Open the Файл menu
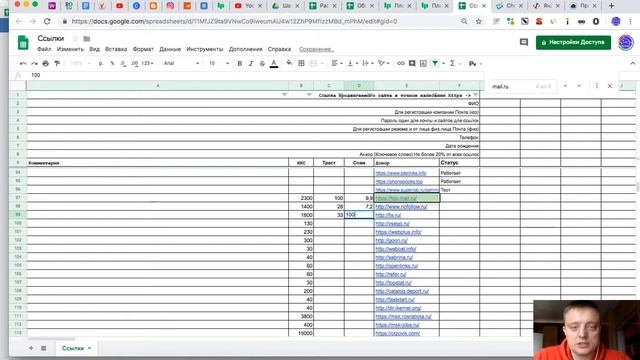The height and width of the screenshot is (360, 640). click(44, 49)
